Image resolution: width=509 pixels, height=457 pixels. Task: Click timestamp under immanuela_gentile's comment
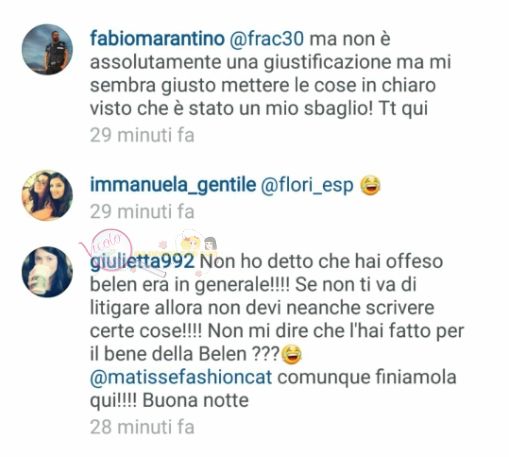(x=142, y=212)
